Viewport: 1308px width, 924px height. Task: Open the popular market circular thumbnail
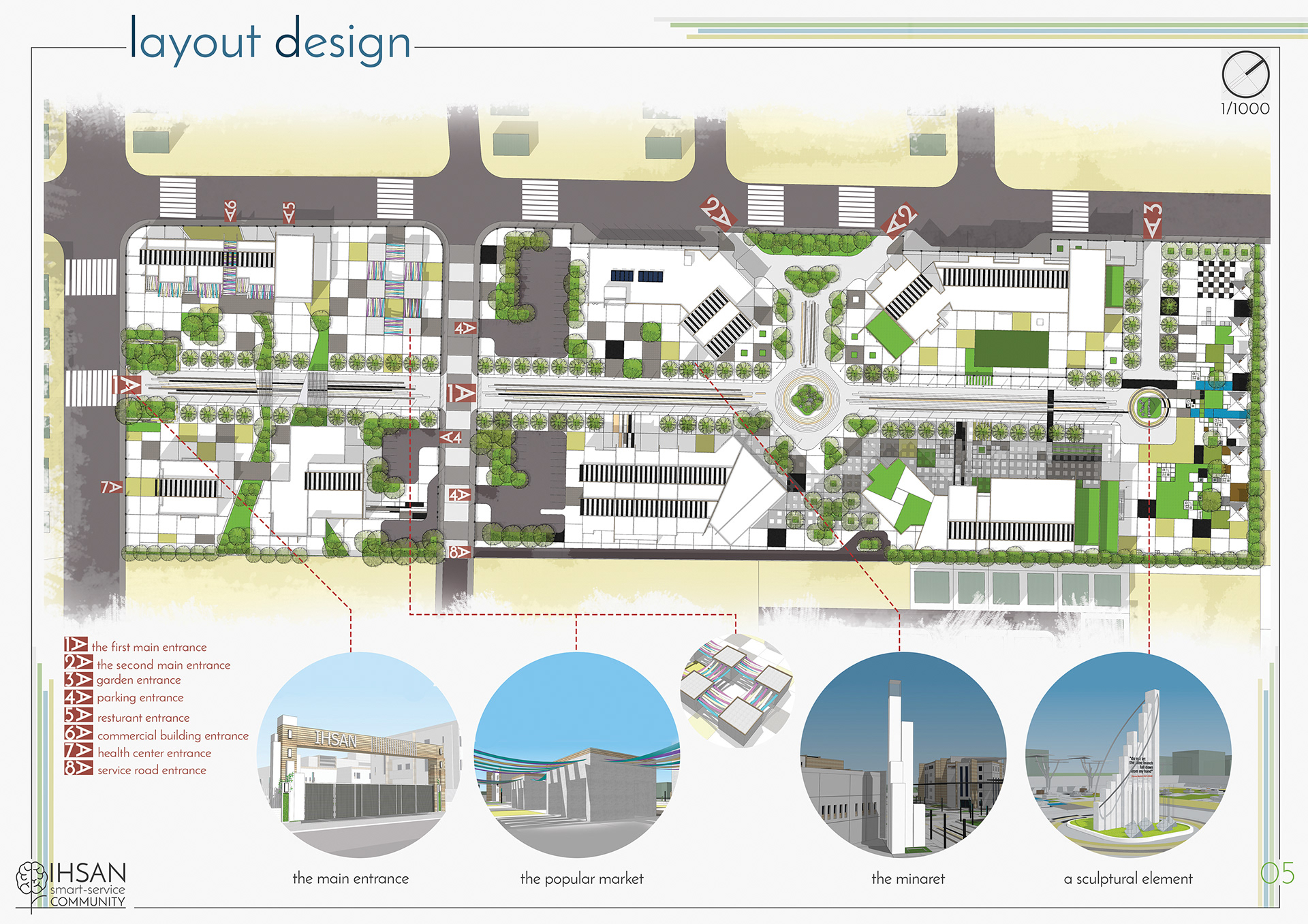[x=576, y=754]
